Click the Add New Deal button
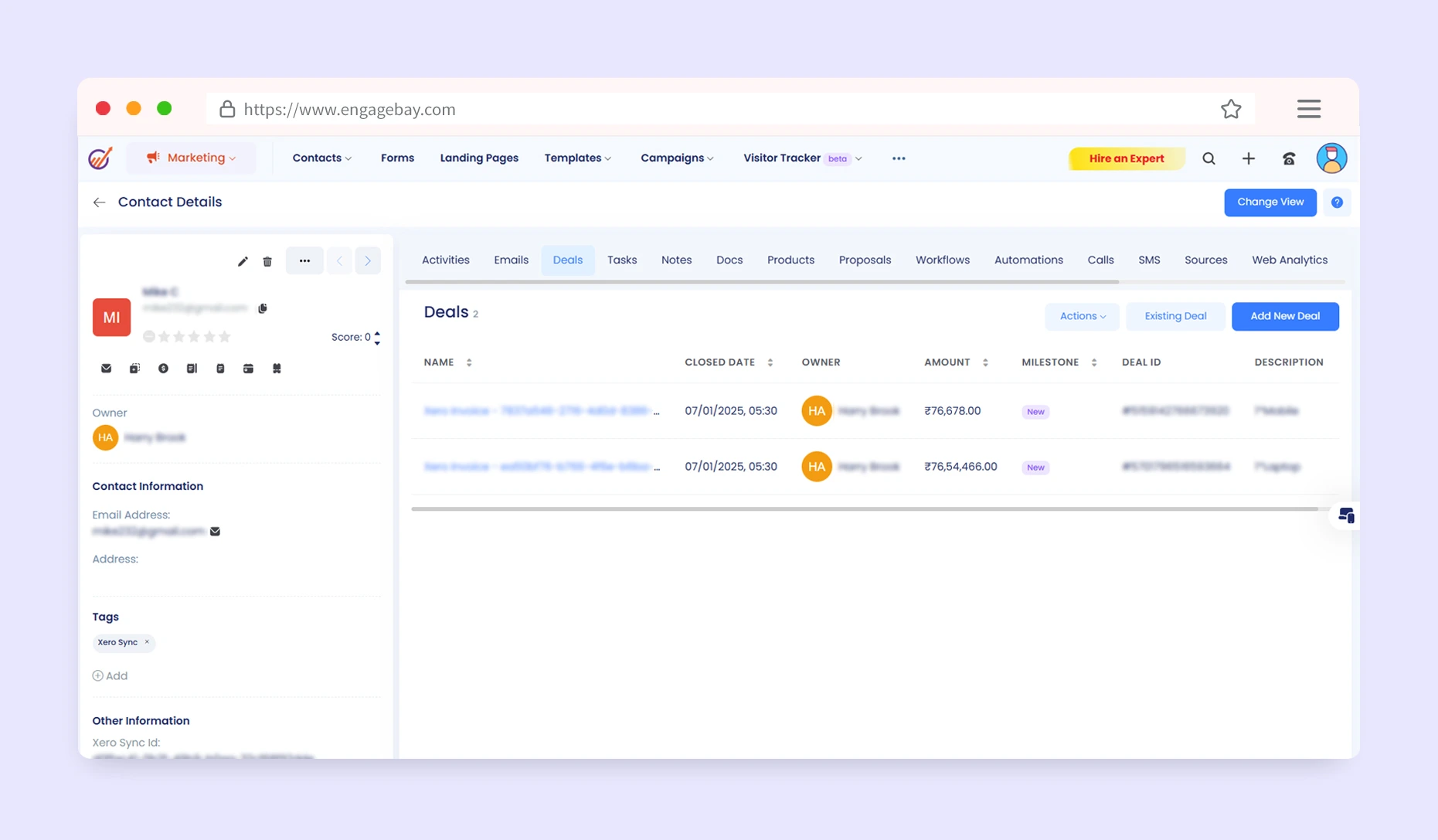 [x=1284, y=316]
